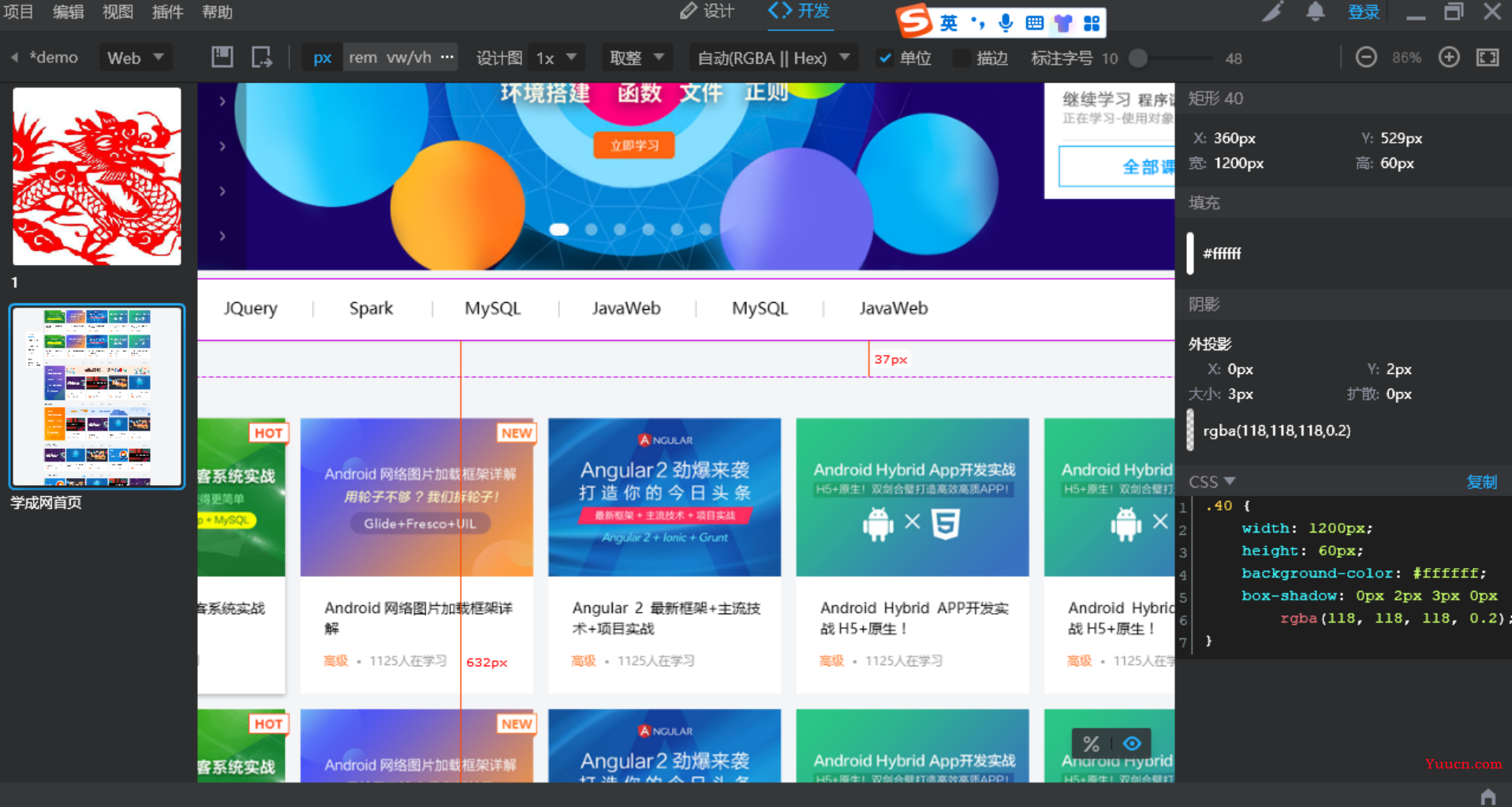
Task: Click the JQuery category link
Action: [250, 308]
